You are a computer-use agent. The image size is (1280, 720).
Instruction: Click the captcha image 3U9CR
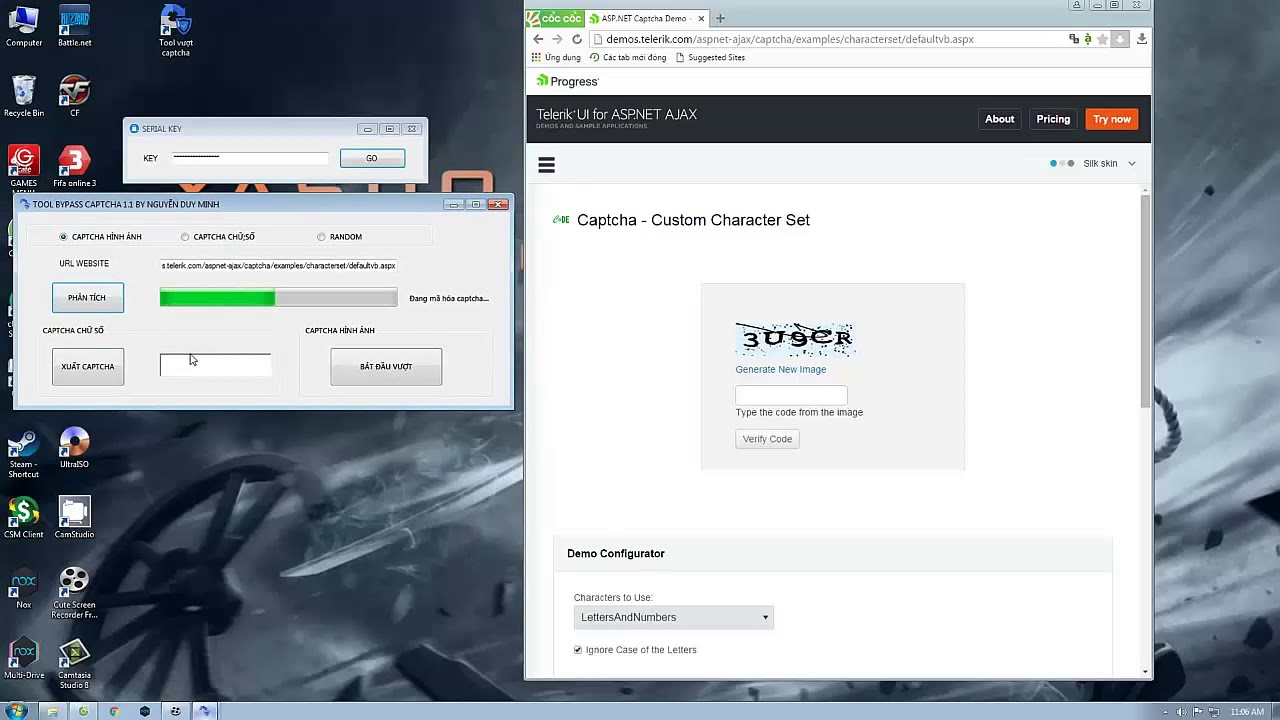[x=795, y=339]
